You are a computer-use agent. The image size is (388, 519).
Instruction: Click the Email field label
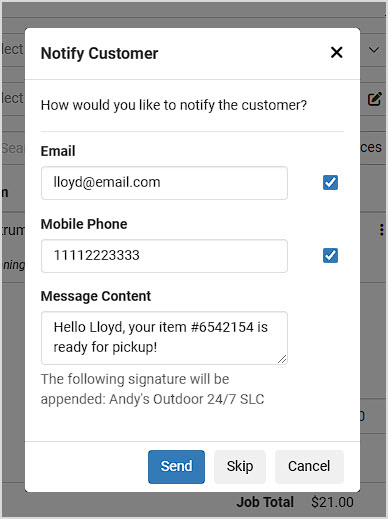[x=58, y=151]
